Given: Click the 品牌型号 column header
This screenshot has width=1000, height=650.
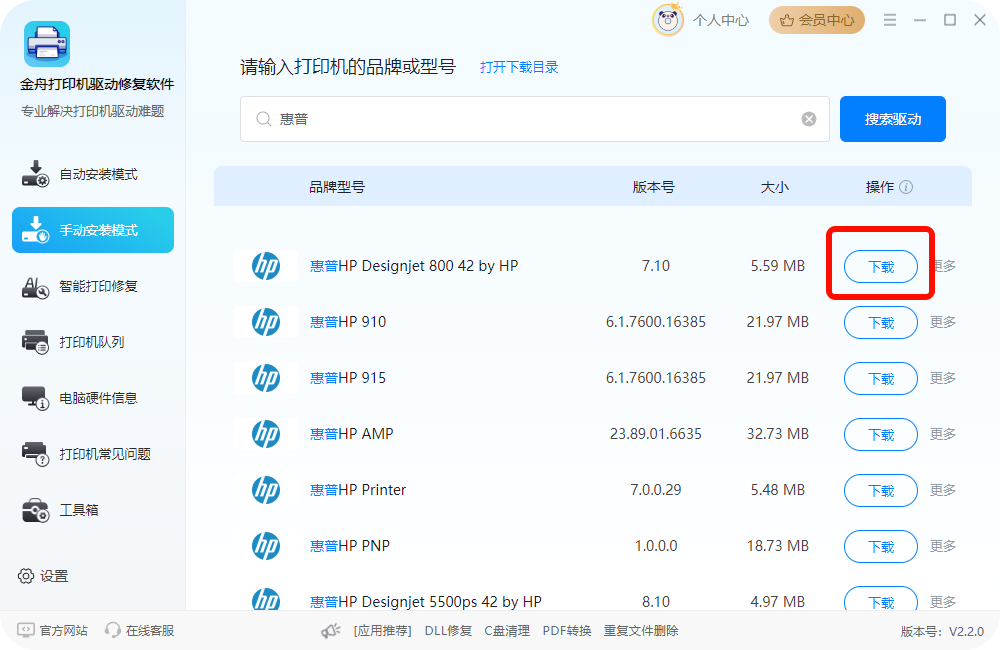Looking at the screenshot, I should (337, 187).
